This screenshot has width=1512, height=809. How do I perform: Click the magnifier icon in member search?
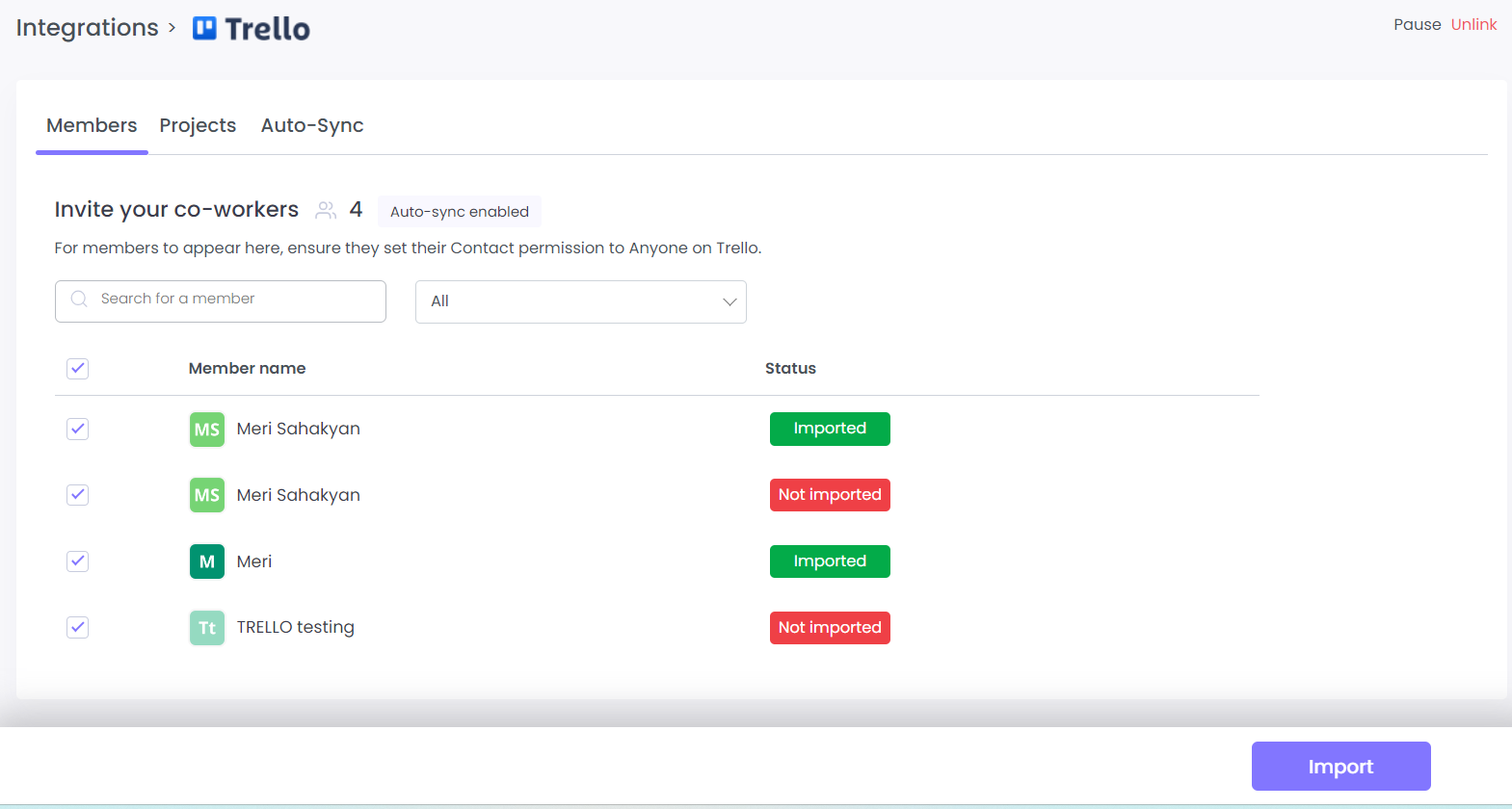tap(79, 300)
